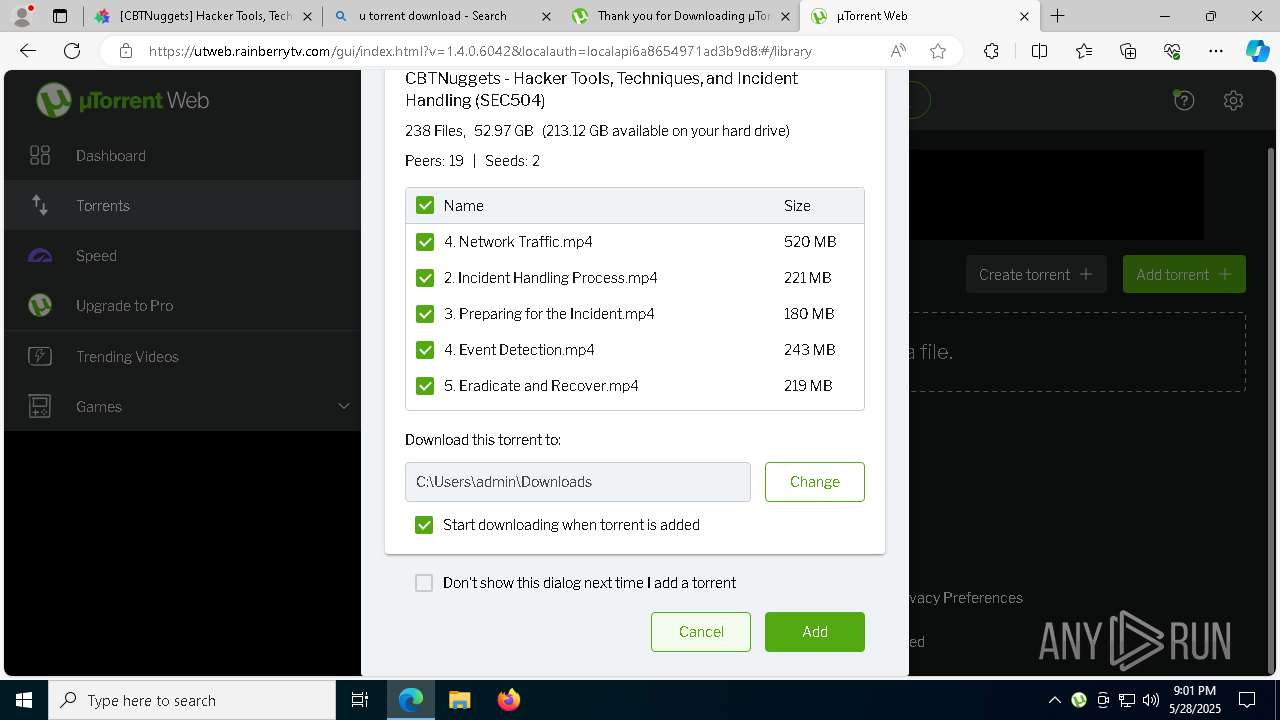Toggle split screen view
Screen dimensions: 1280x720
(1039, 51)
